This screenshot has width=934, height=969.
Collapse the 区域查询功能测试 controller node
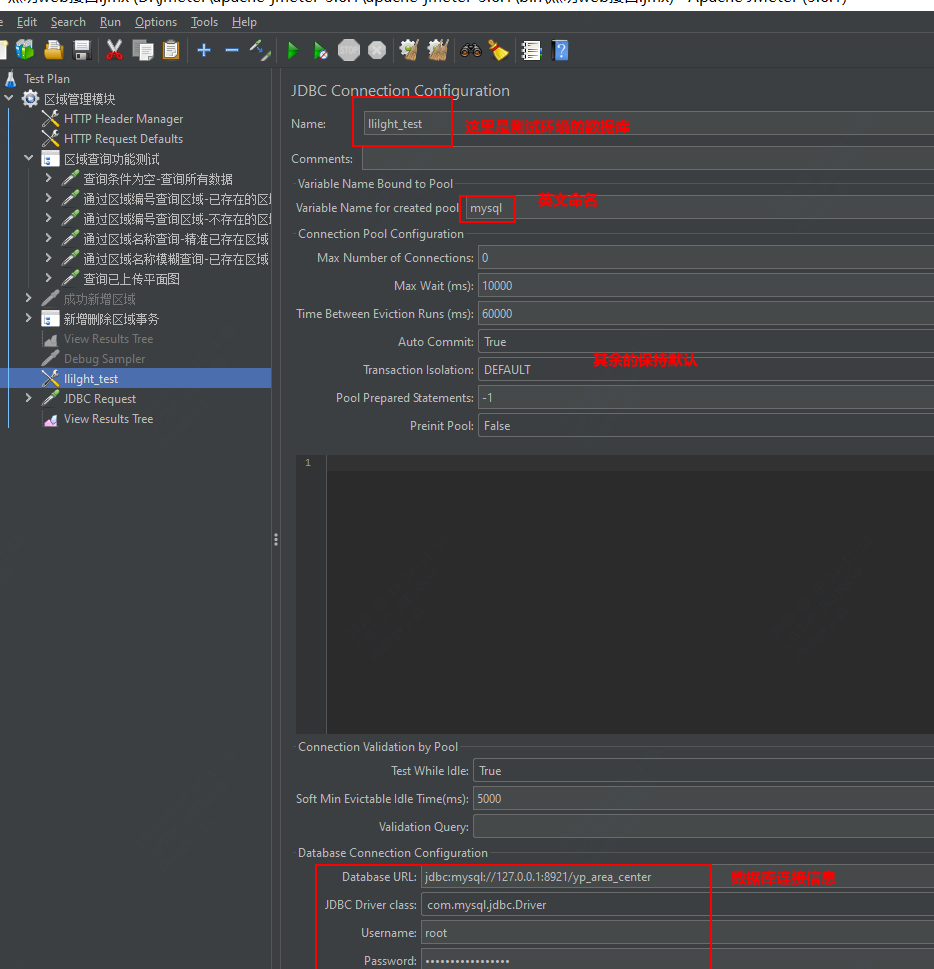(28, 158)
